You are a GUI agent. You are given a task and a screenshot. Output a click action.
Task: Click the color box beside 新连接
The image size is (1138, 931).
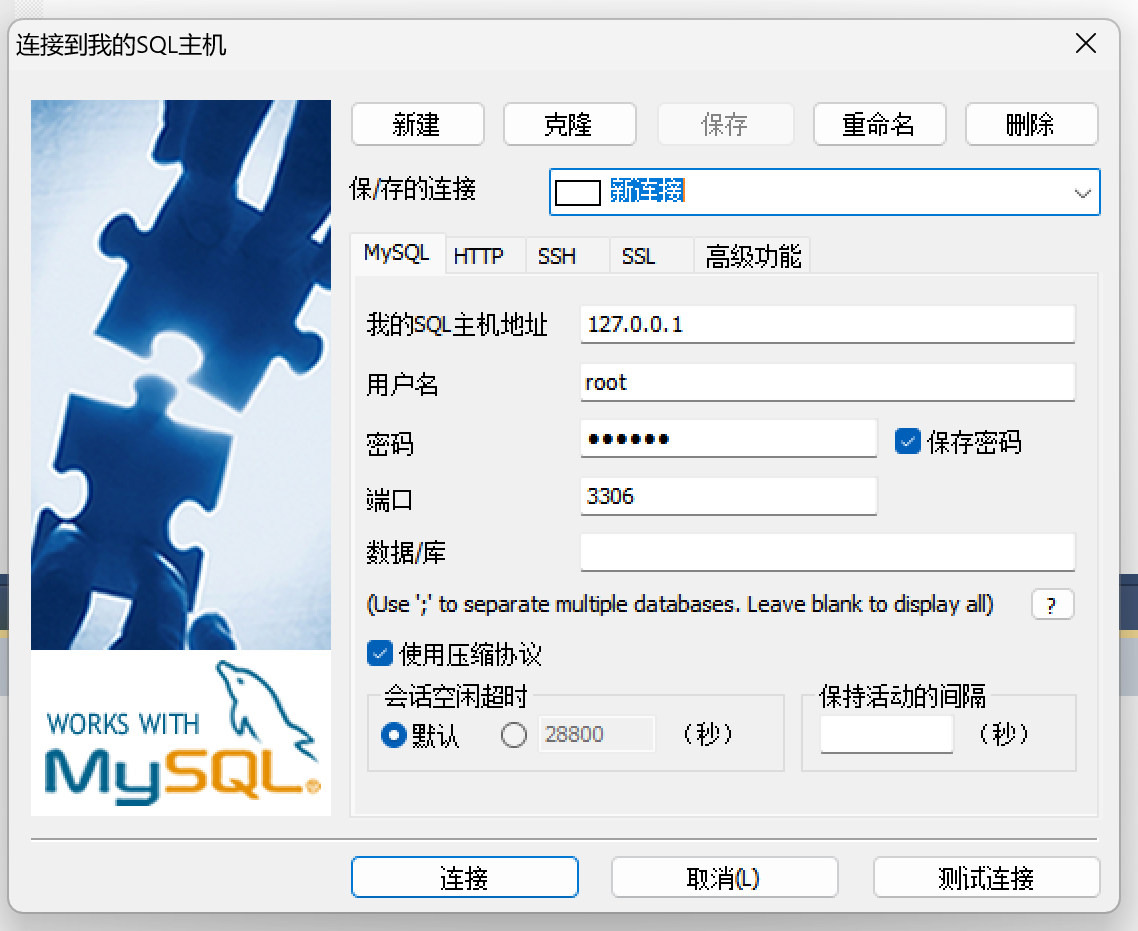(578, 193)
